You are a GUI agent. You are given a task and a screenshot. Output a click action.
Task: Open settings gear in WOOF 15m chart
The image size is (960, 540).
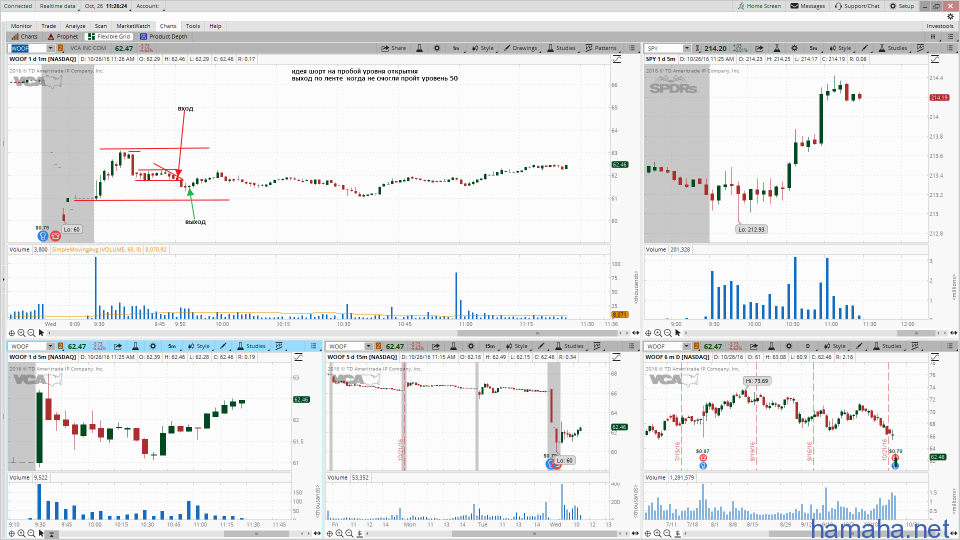tap(471, 346)
